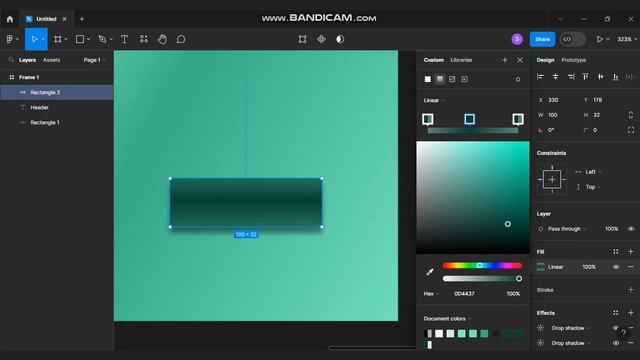Open first Drop shadow type dropdown
The image size is (640, 360).
pyautogui.click(x=570, y=328)
